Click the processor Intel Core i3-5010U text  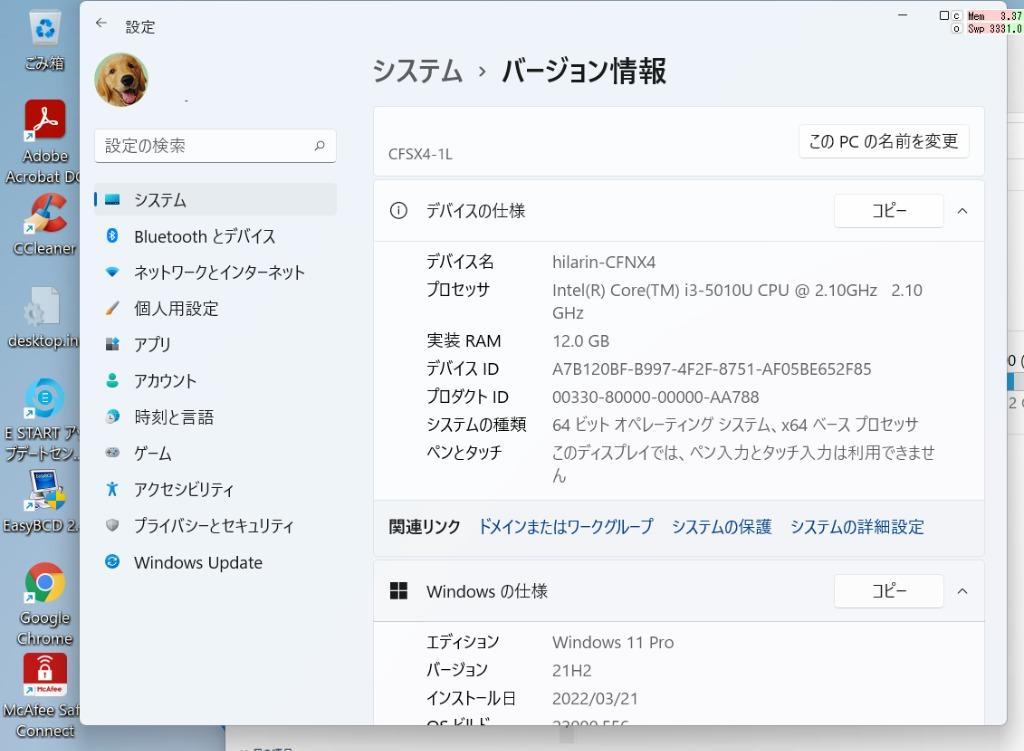pos(737,301)
